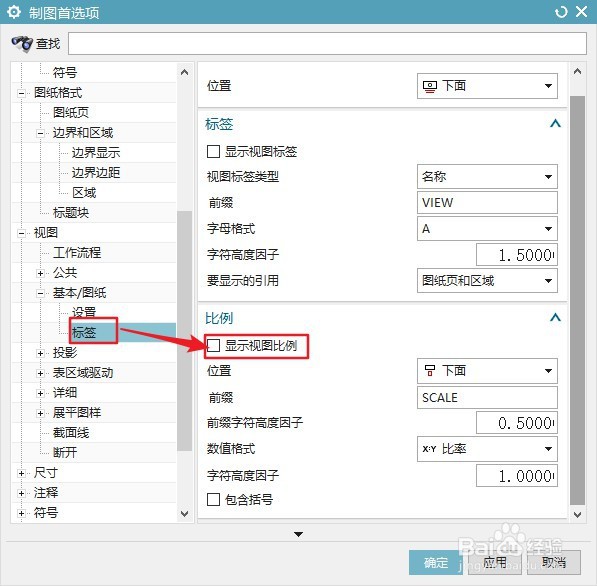Select 设置 under 基本/图纸
The width and height of the screenshot is (597, 586).
(84, 312)
